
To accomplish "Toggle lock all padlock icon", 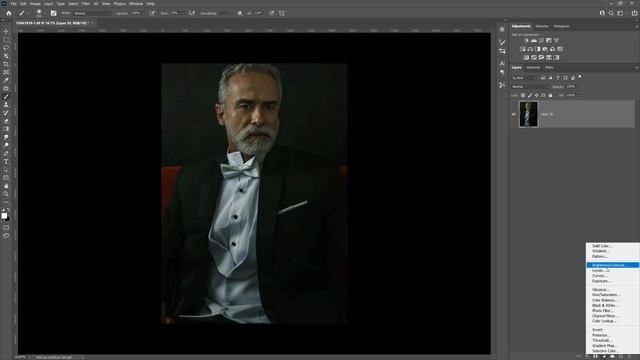I will point(551,95).
